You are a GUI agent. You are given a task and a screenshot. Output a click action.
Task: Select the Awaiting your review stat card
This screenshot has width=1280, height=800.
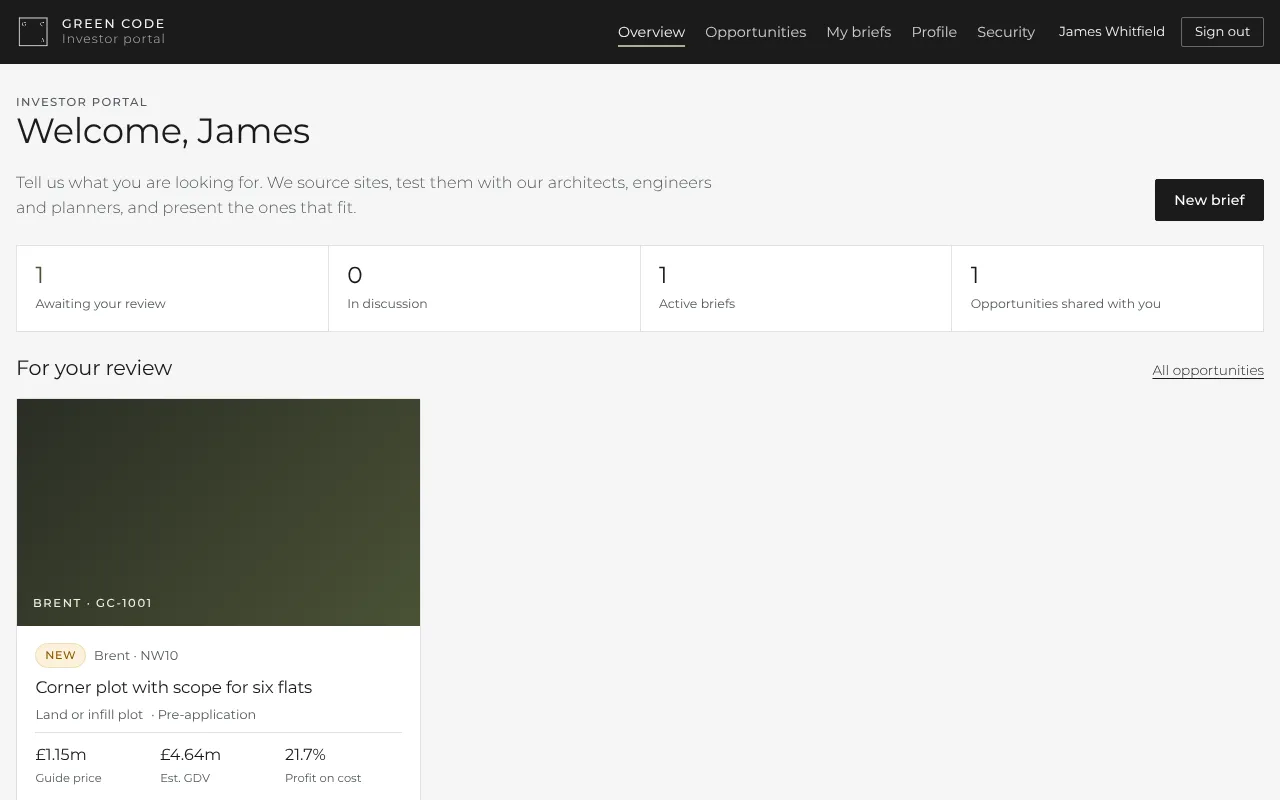(x=172, y=288)
